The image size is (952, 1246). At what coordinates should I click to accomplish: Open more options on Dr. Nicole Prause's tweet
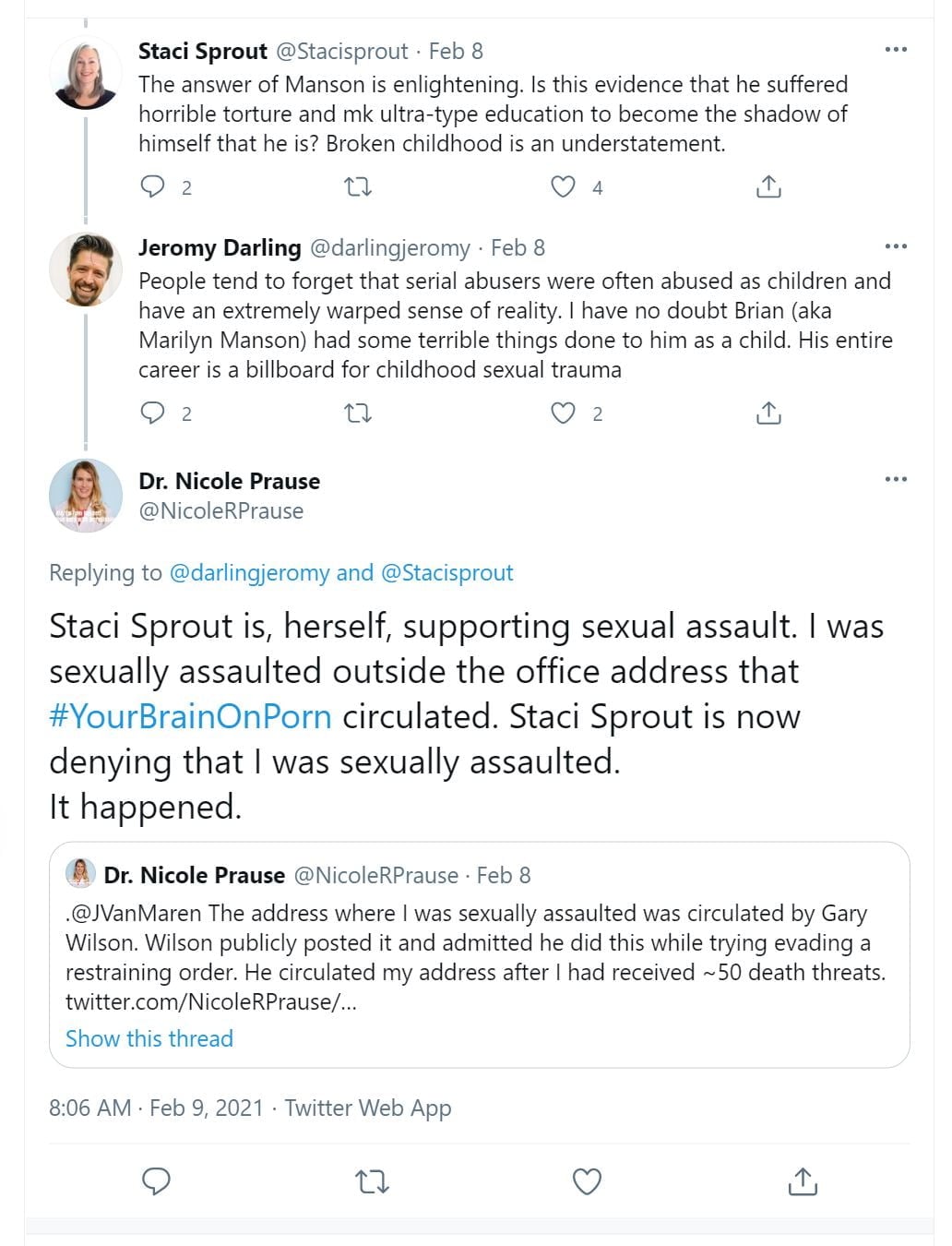896,479
